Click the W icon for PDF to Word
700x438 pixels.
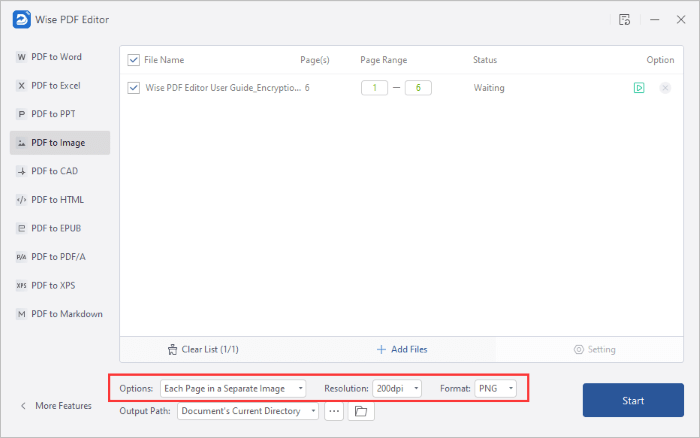pos(21,57)
